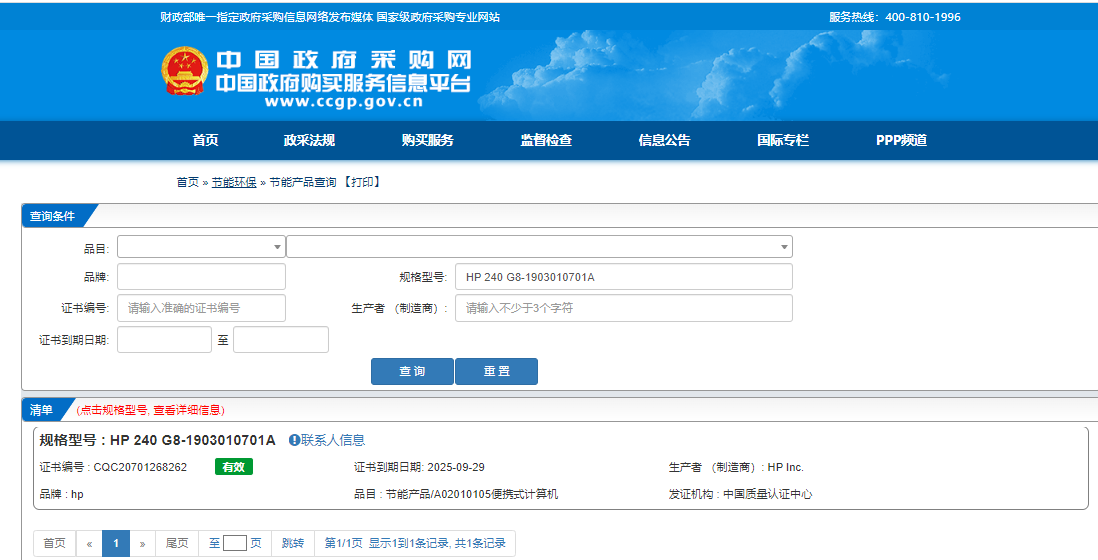
Task: Click the 打印 print link
Action: click(362, 182)
